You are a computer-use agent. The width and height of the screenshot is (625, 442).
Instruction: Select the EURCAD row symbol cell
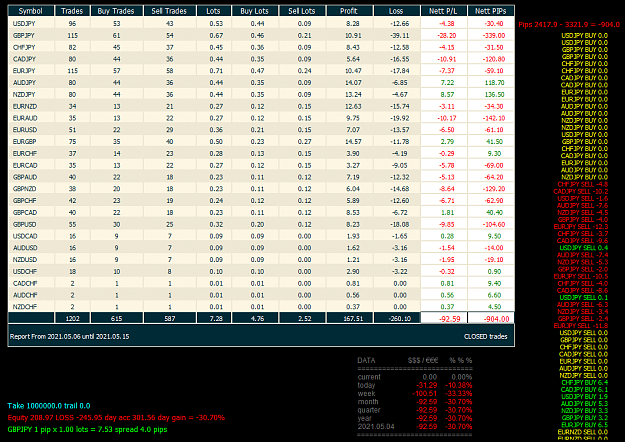point(31,165)
